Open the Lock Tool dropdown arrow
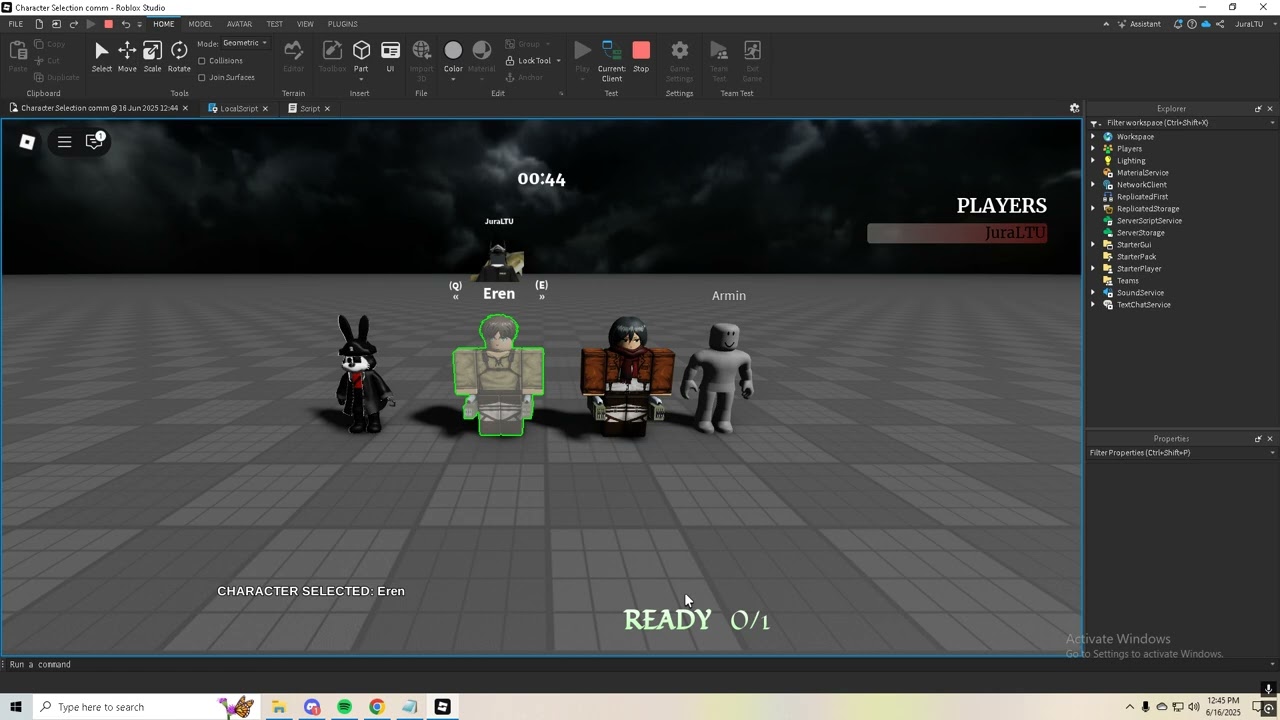The image size is (1280, 720). pos(558,61)
